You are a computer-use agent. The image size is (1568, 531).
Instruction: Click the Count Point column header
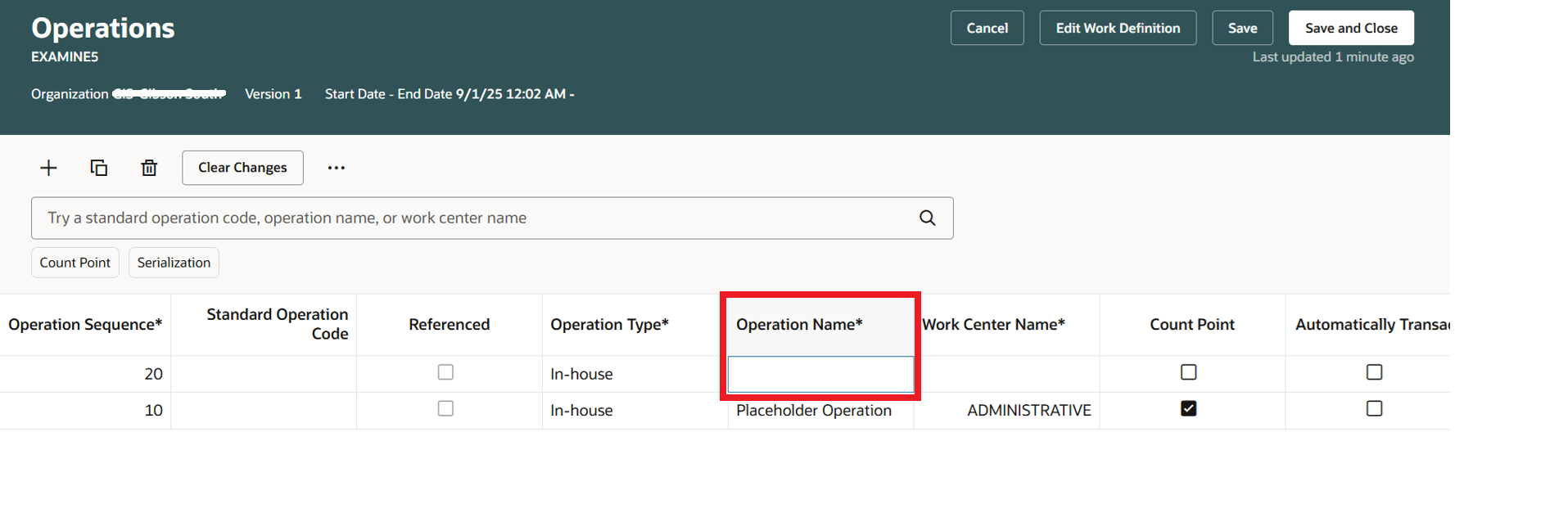point(1192,325)
